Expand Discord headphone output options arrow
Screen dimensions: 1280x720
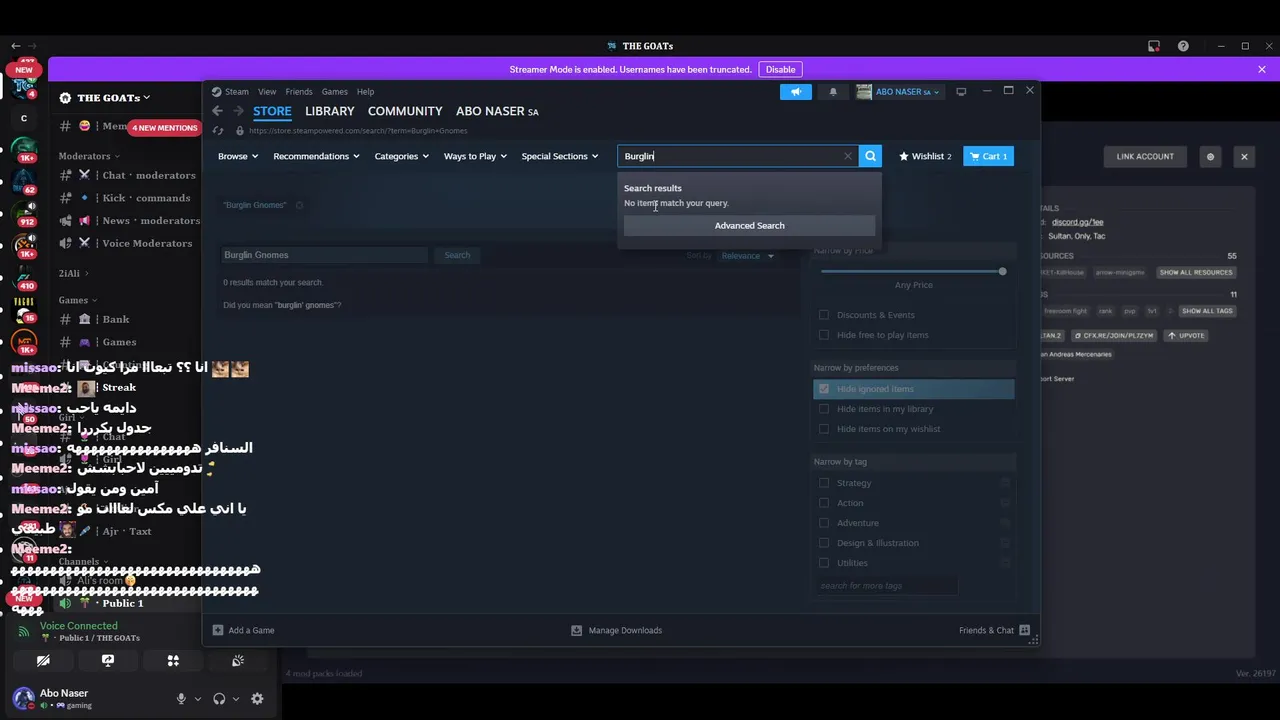coord(236,699)
